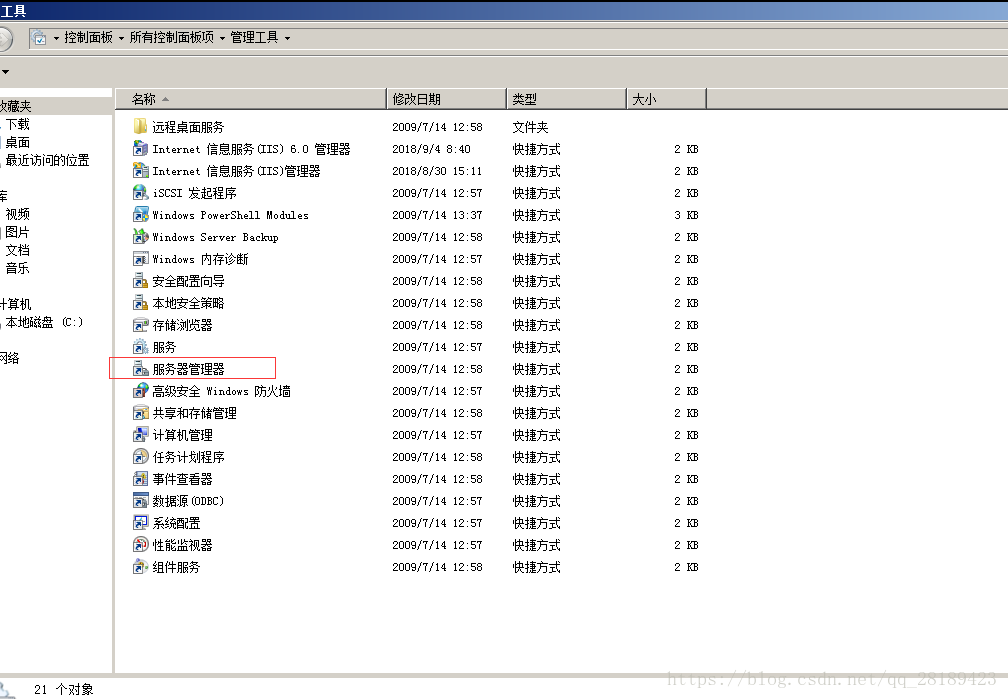The image size is (1008, 699).
Task: Select the Windows PowerShell Modules icon
Action: coord(140,215)
